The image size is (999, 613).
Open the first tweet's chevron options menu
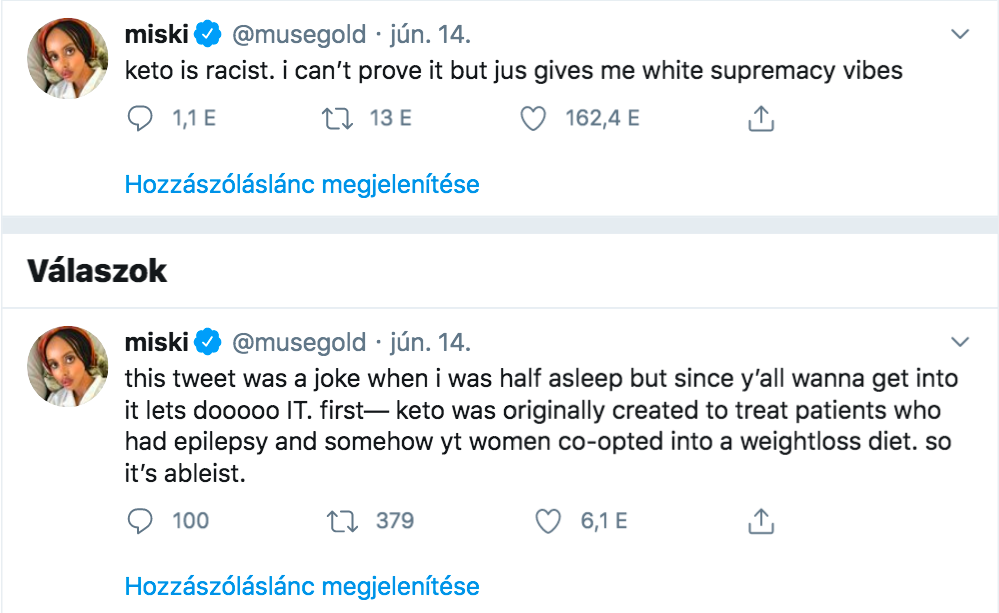click(x=960, y=35)
